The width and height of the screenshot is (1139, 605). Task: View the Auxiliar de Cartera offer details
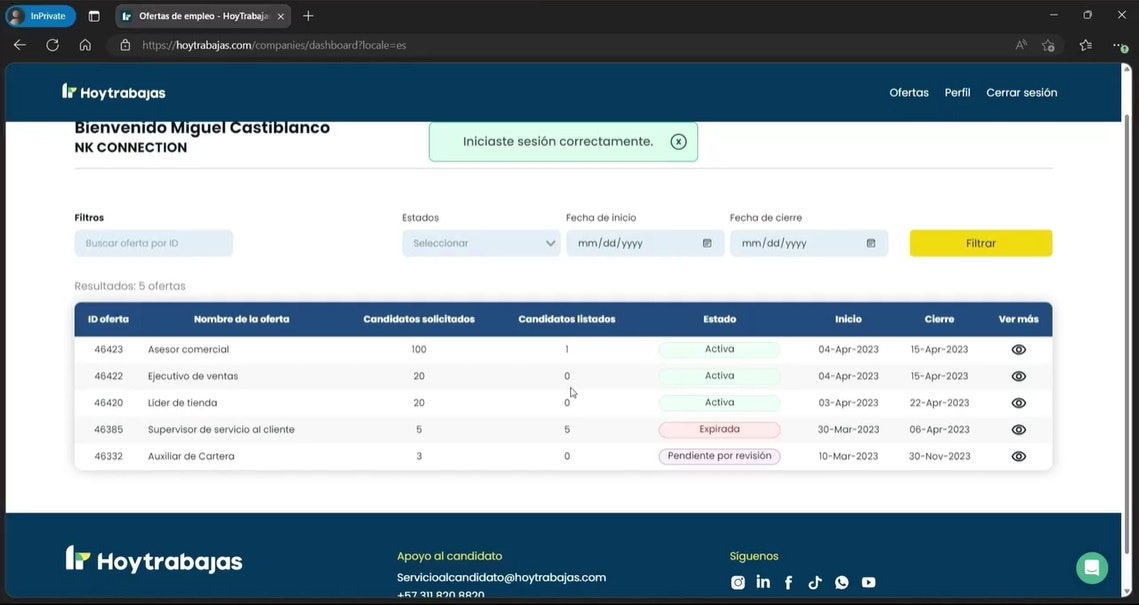[1018, 456]
